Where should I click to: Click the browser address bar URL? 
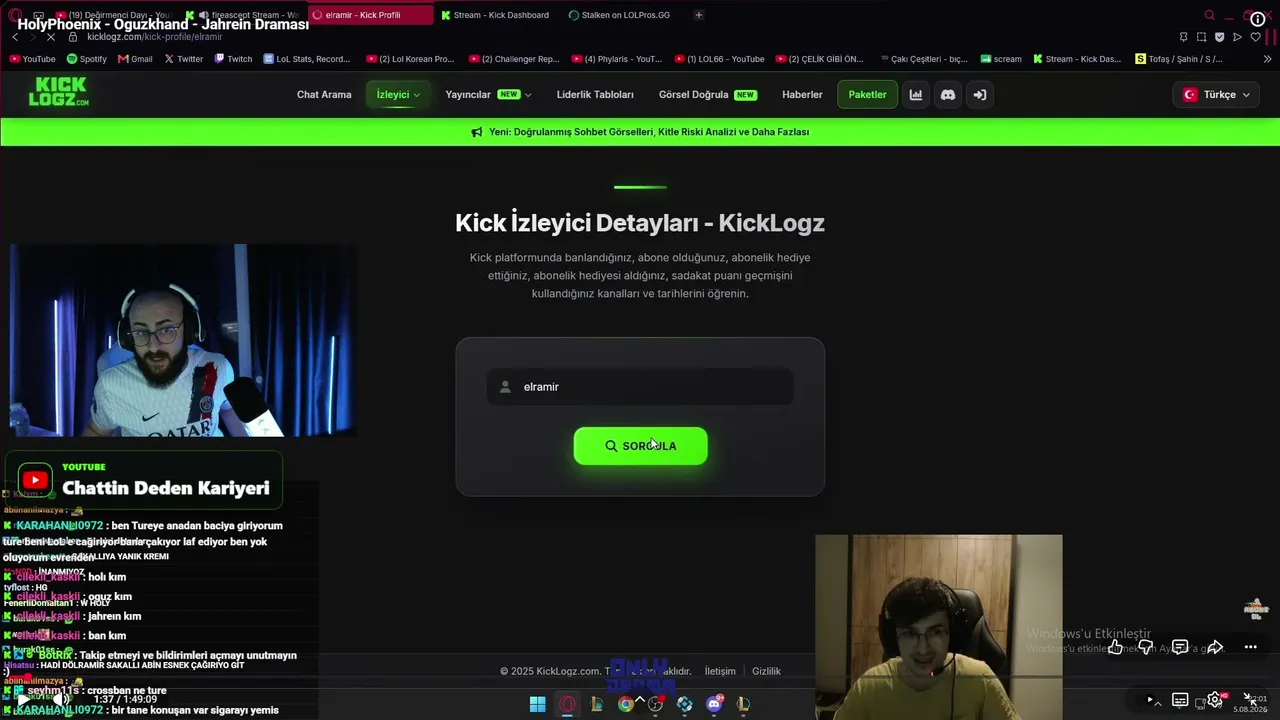pos(155,37)
